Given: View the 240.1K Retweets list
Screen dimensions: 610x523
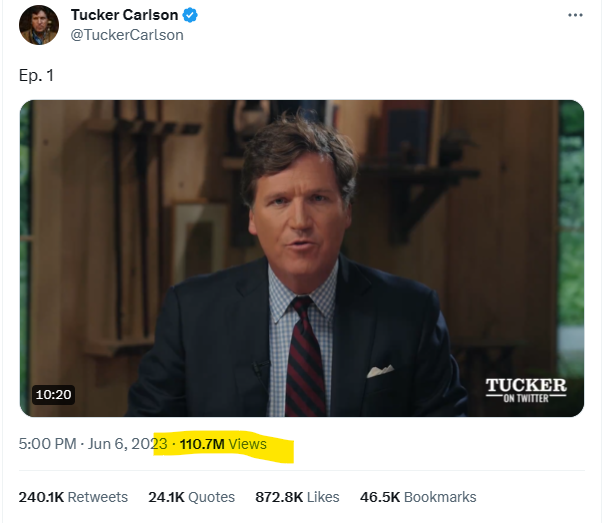Looking at the screenshot, I should (x=73, y=497).
